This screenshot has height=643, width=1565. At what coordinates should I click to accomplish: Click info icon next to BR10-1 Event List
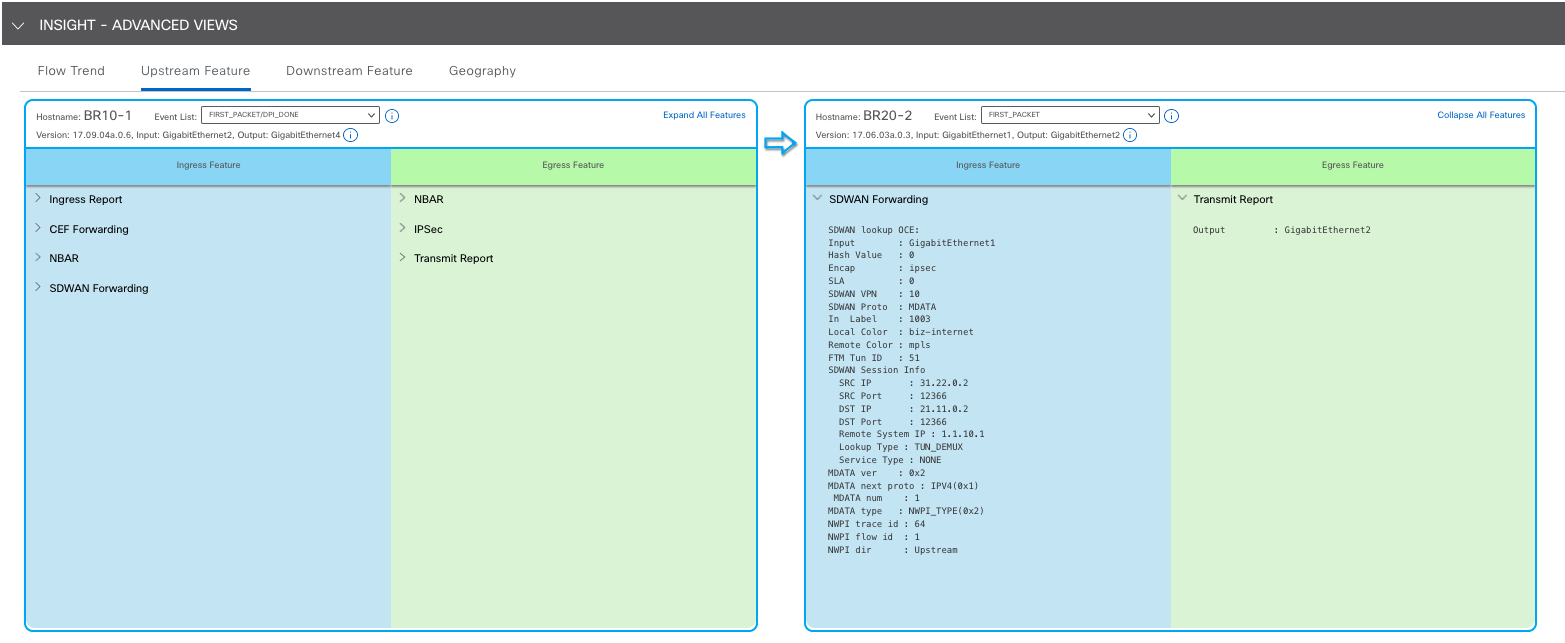click(x=392, y=116)
